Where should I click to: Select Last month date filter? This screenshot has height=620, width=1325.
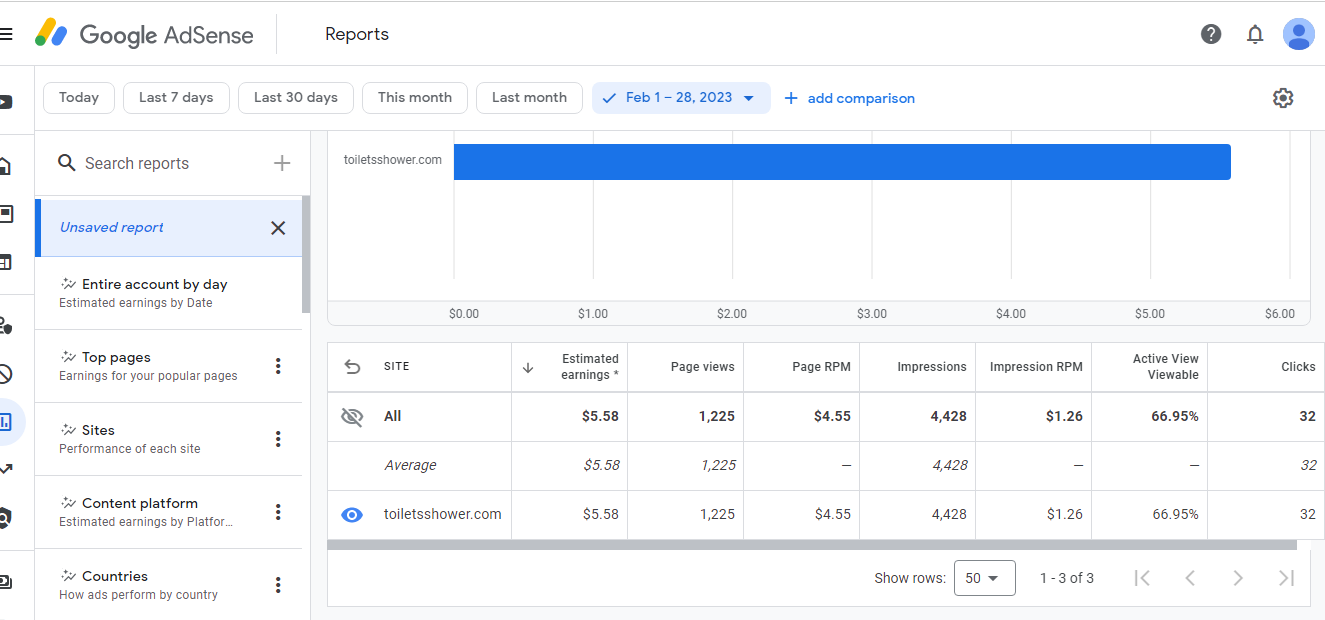pyautogui.click(x=529, y=98)
